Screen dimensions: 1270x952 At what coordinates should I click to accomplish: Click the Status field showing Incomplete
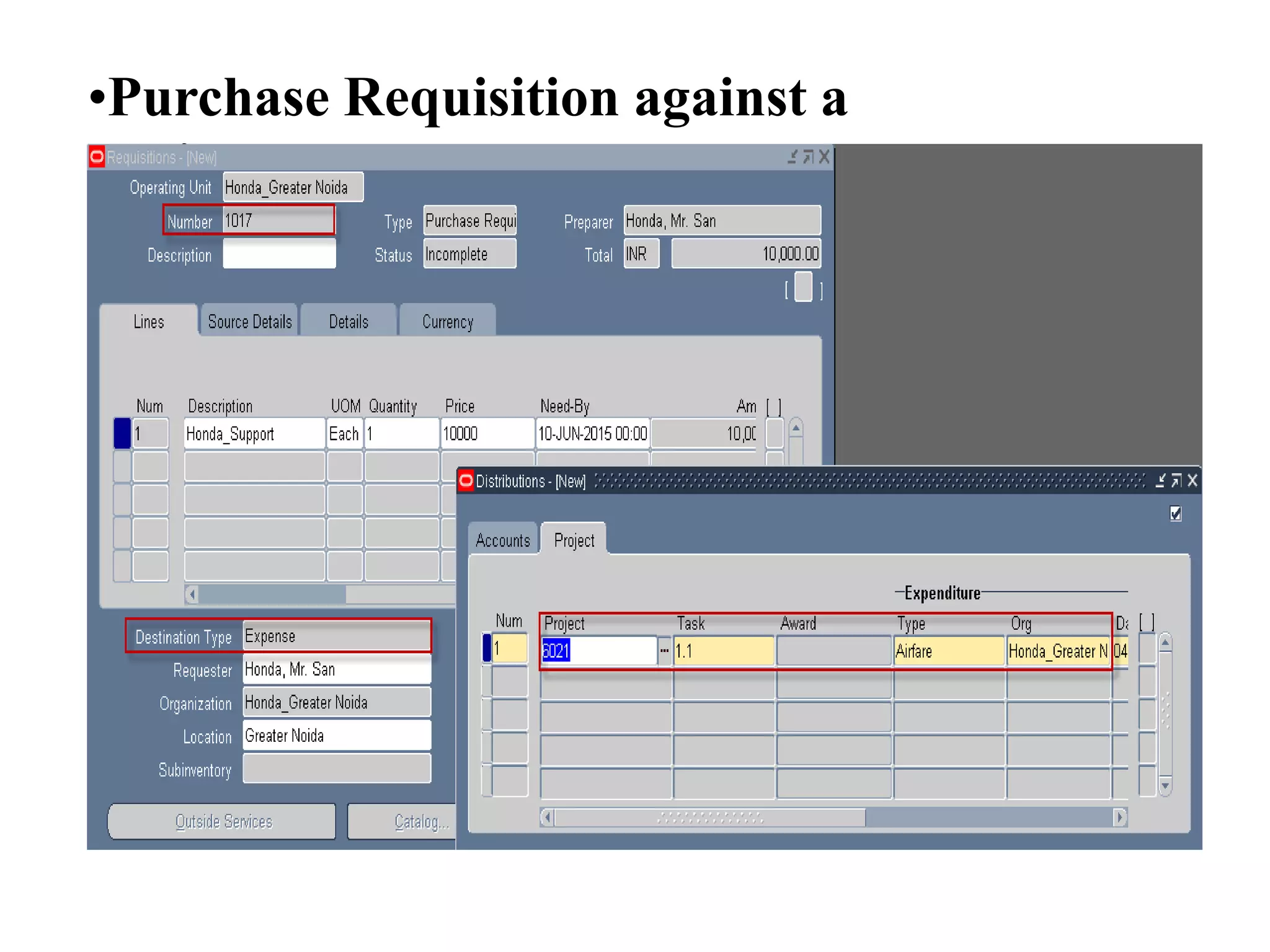pyautogui.click(x=470, y=254)
